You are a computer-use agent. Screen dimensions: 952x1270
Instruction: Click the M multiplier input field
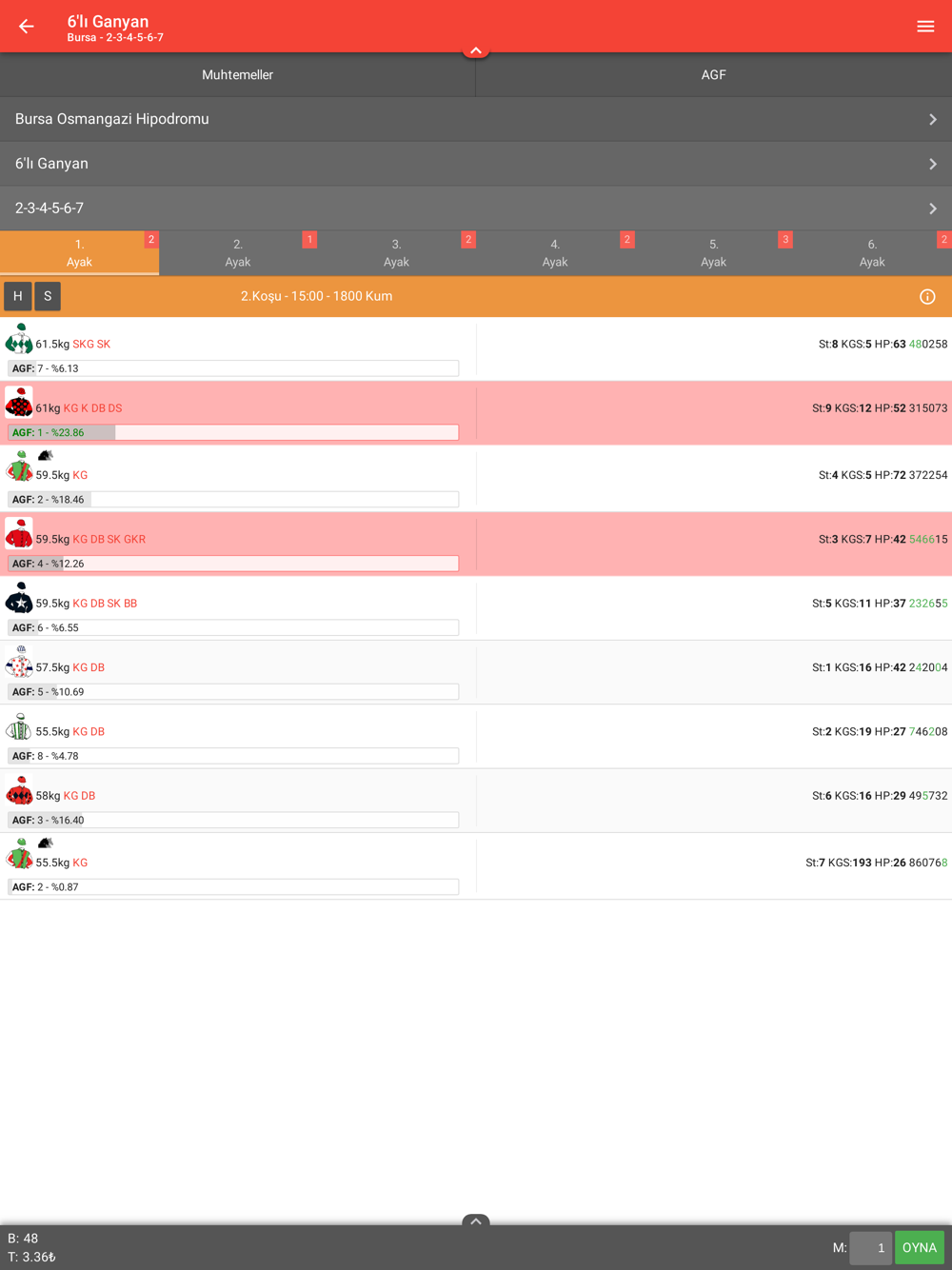click(870, 1247)
